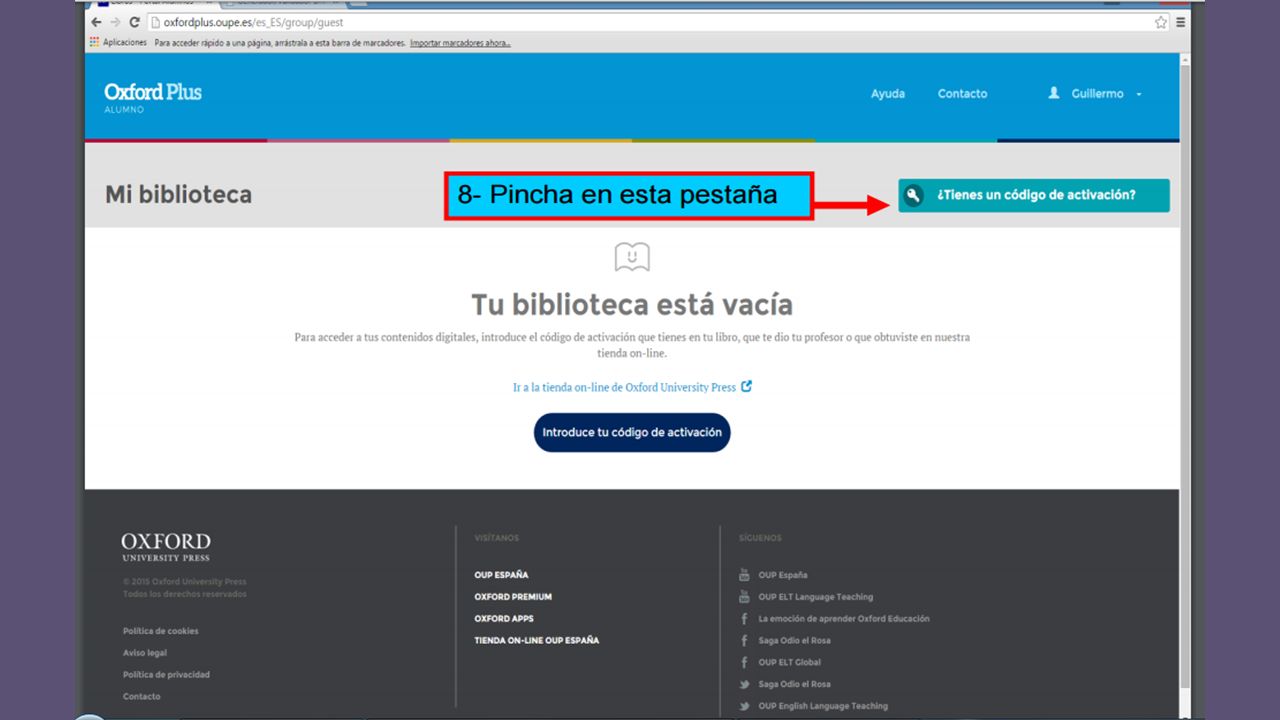Open Política de cookies footer link

(x=161, y=631)
